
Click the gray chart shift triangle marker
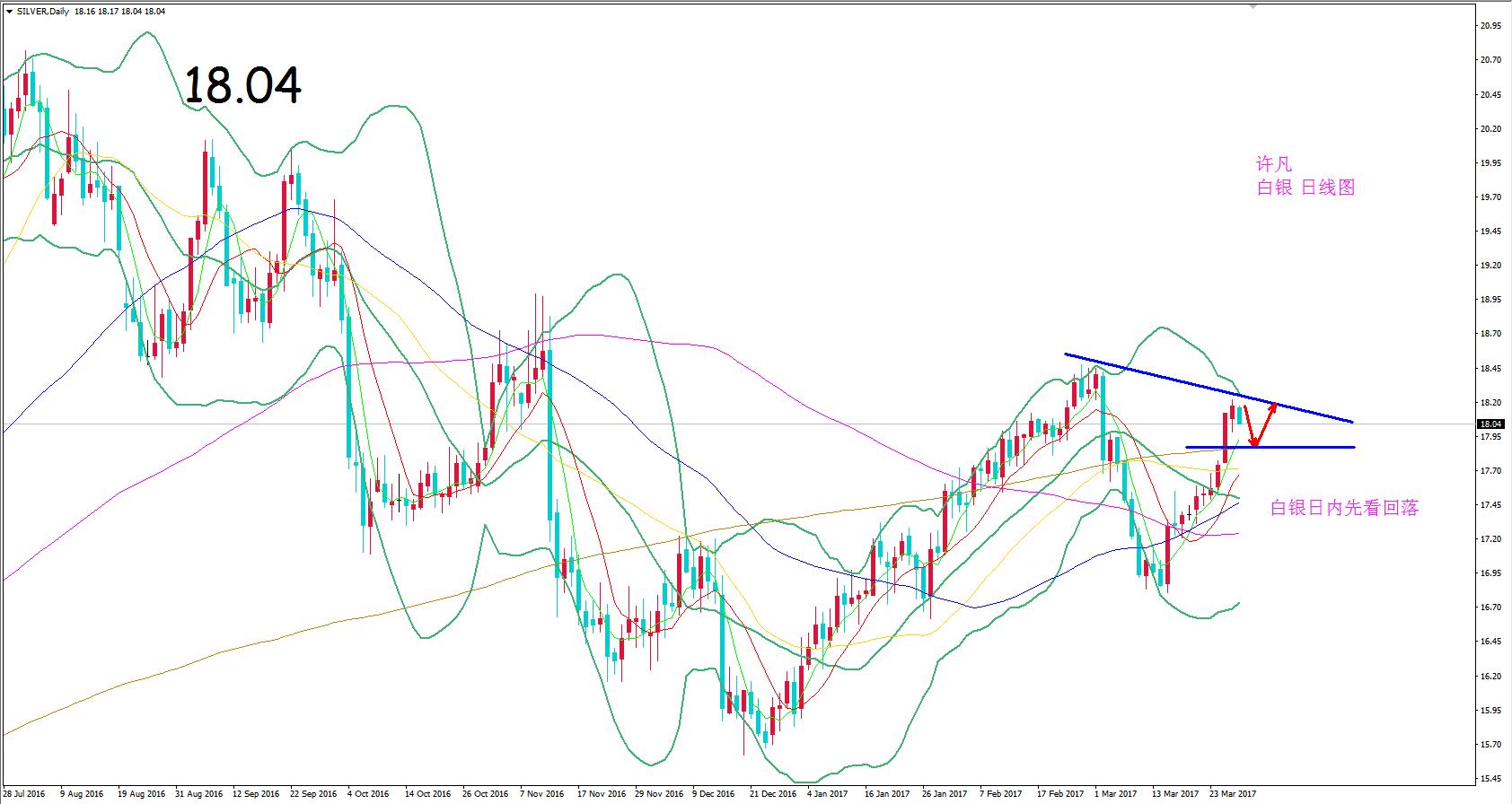coord(1256,7)
